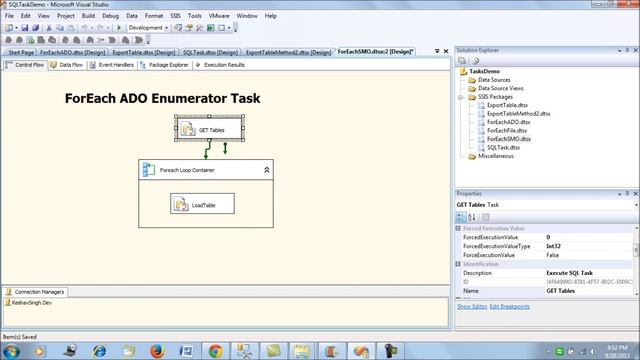Click the Save All icon in the toolbar
The image size is (640, 360).
click(x=36, y=28)
